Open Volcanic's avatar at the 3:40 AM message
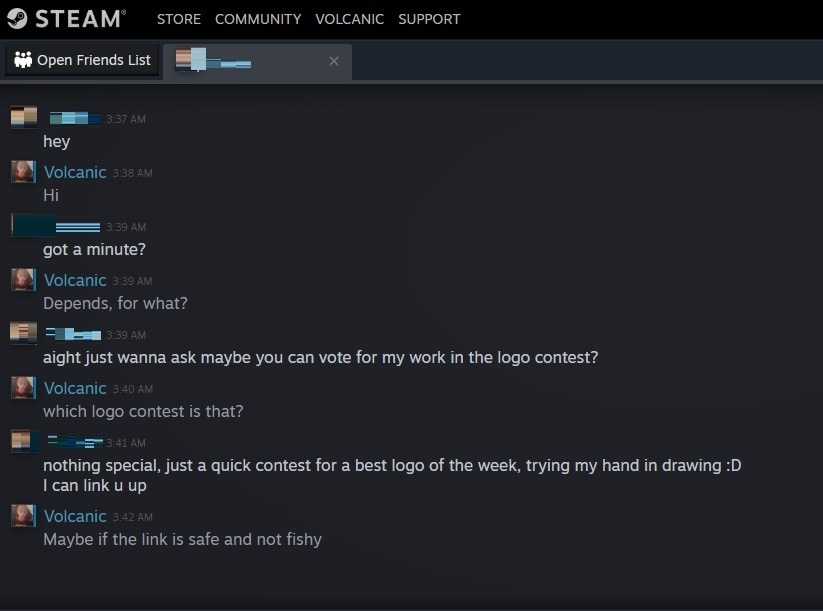The height and width of the screenshot is (611, 823). coord(23,388)
